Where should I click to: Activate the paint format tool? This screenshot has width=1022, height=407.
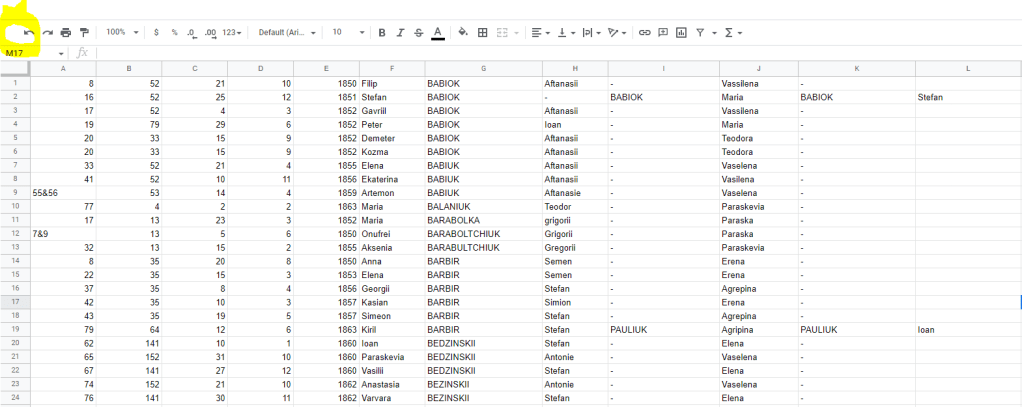pyautogui.click(x=84, y=33)
